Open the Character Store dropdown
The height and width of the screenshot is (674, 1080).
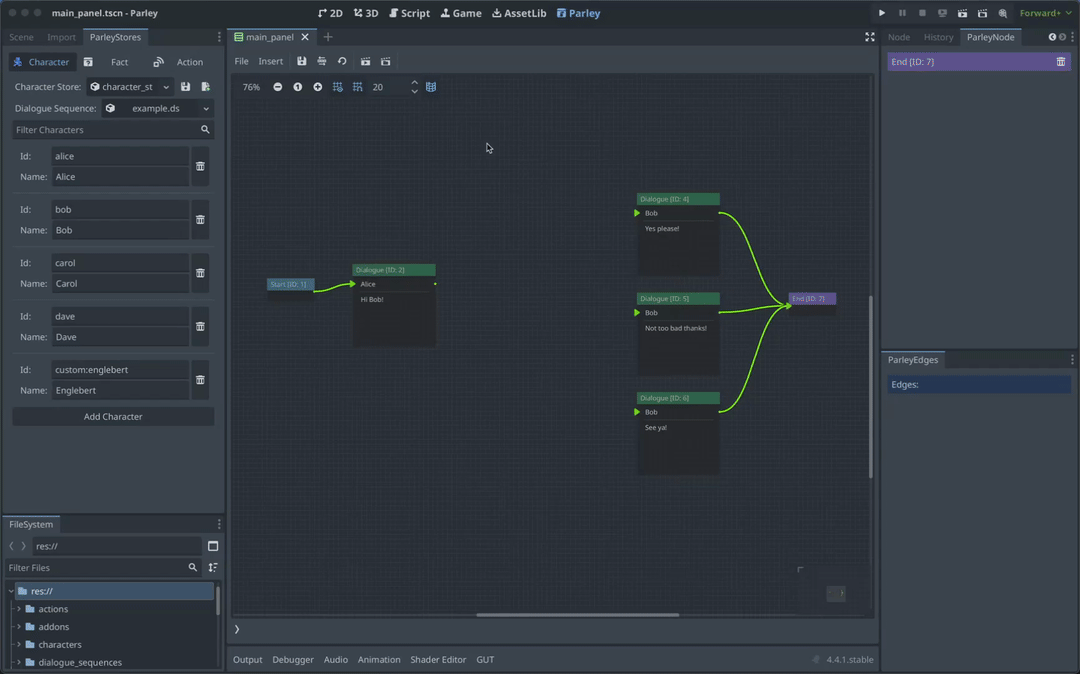(x=129, y=86)
